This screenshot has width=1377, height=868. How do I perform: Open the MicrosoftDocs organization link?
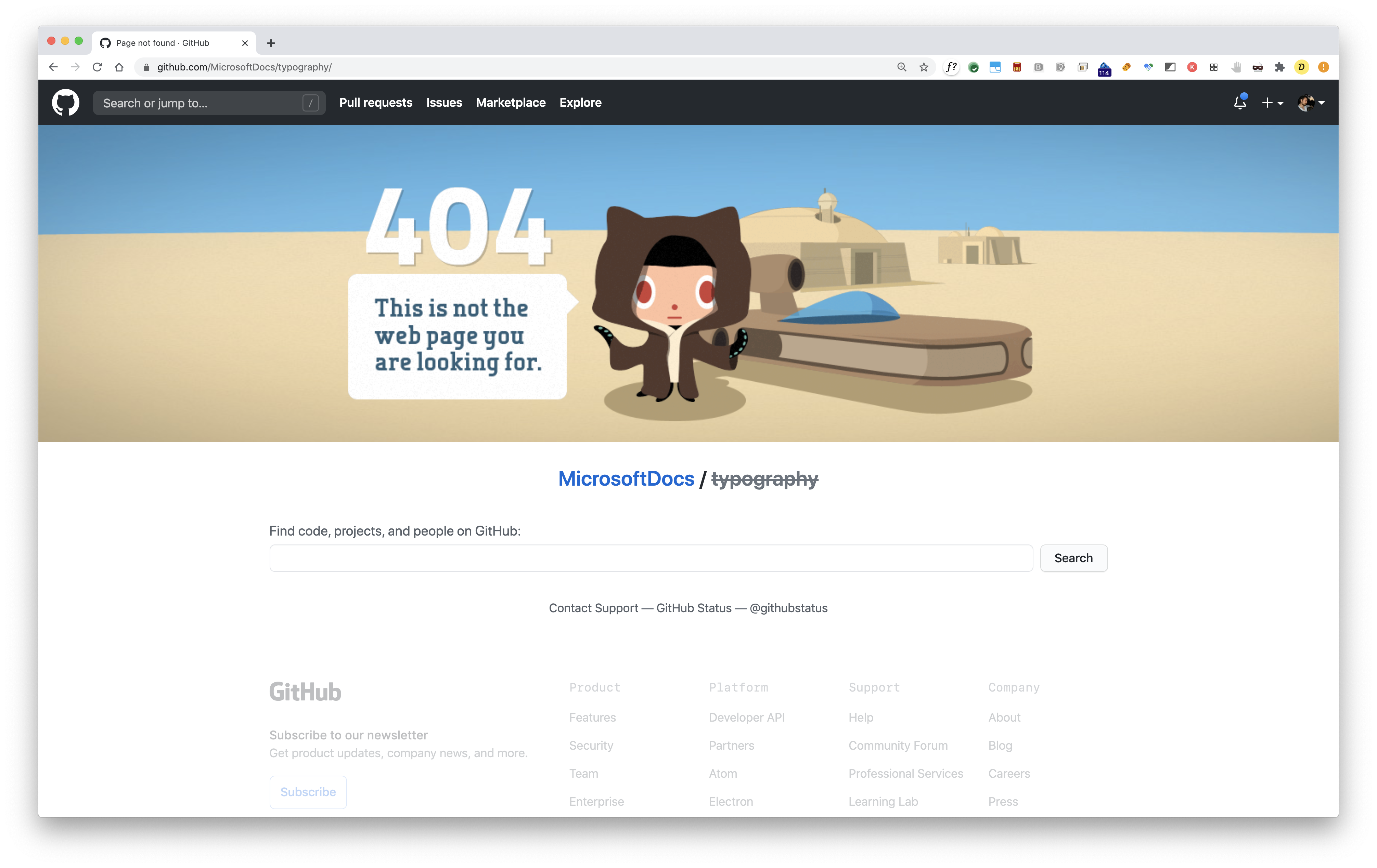pos(626,478)
